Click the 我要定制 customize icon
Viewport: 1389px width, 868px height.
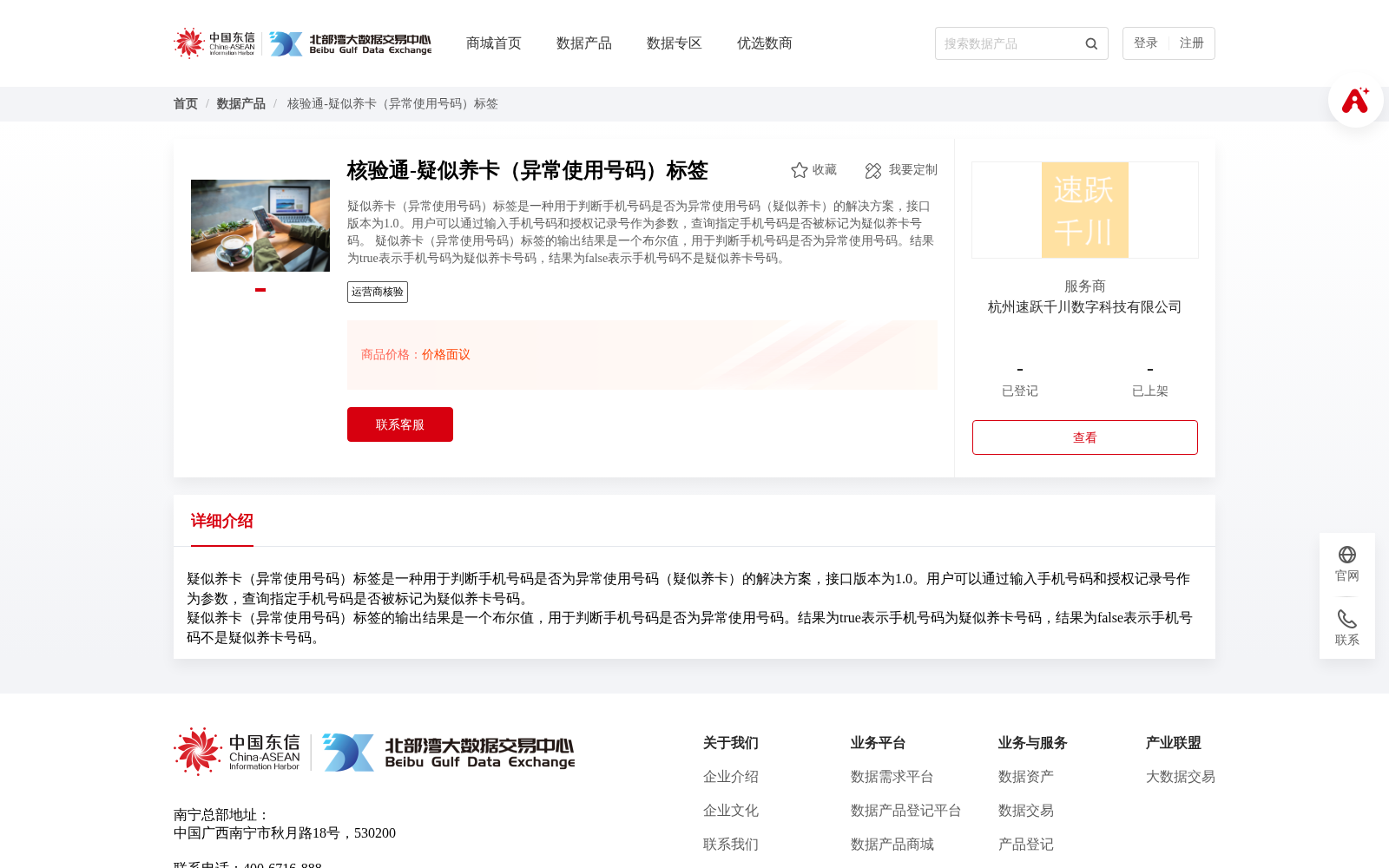coord(873,170)
